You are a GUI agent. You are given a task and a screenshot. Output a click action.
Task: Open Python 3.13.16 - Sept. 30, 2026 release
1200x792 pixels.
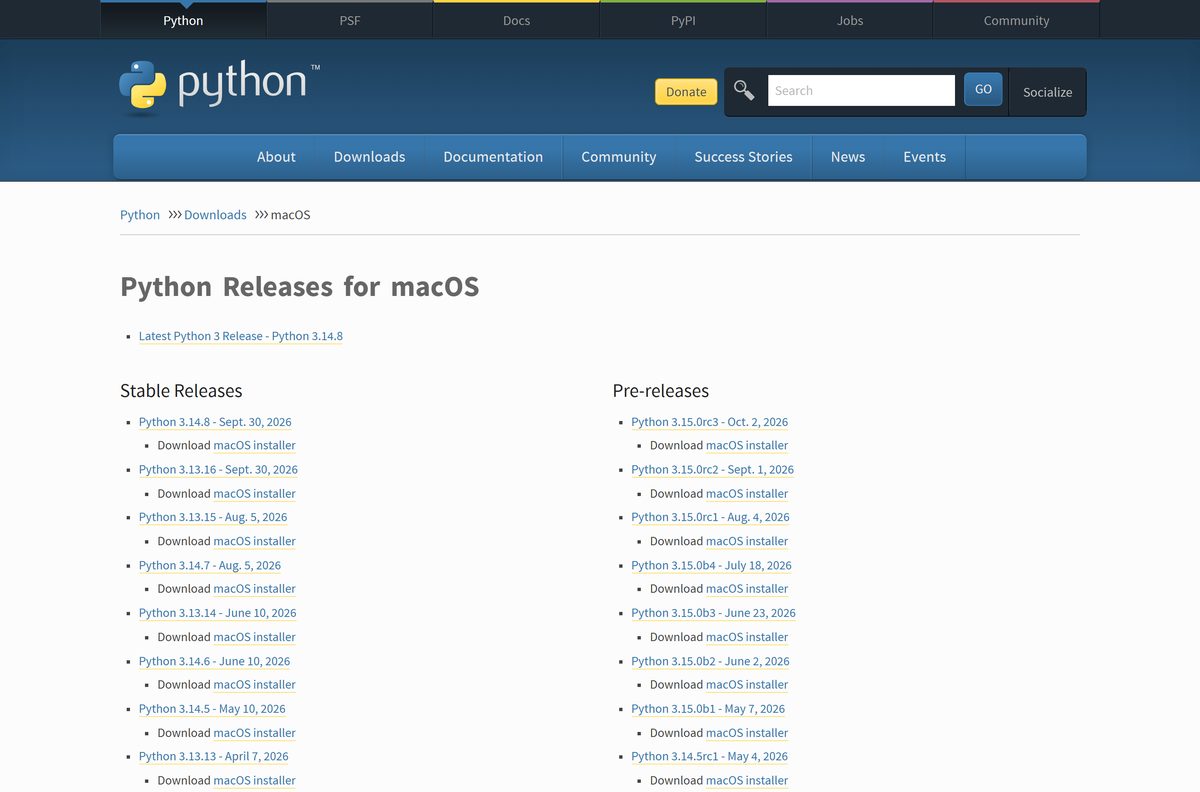pos(218,470)
